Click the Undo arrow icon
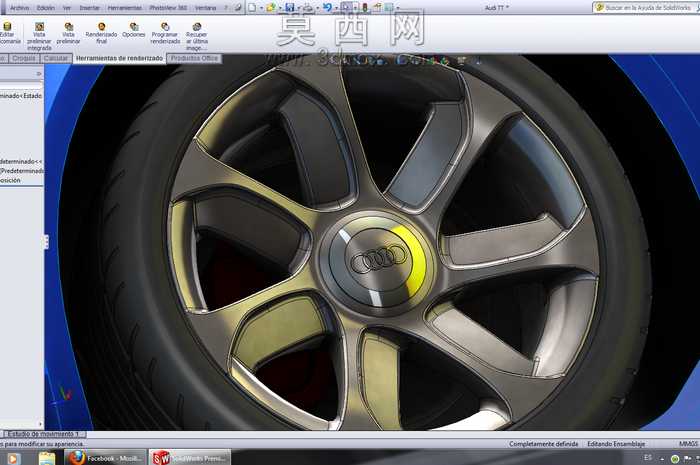The image size is (700, 465). click(x=327, y=7)
